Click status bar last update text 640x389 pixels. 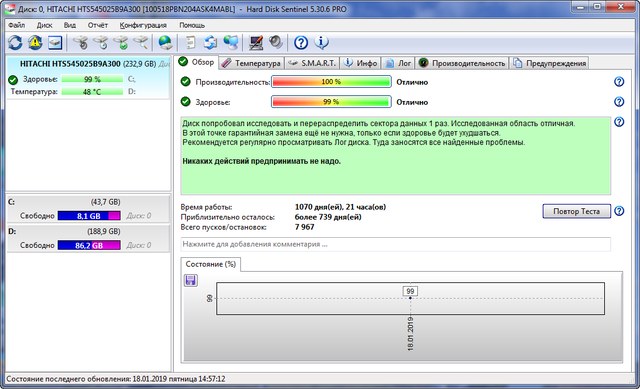pyautogui.click(x=116, y=379)
